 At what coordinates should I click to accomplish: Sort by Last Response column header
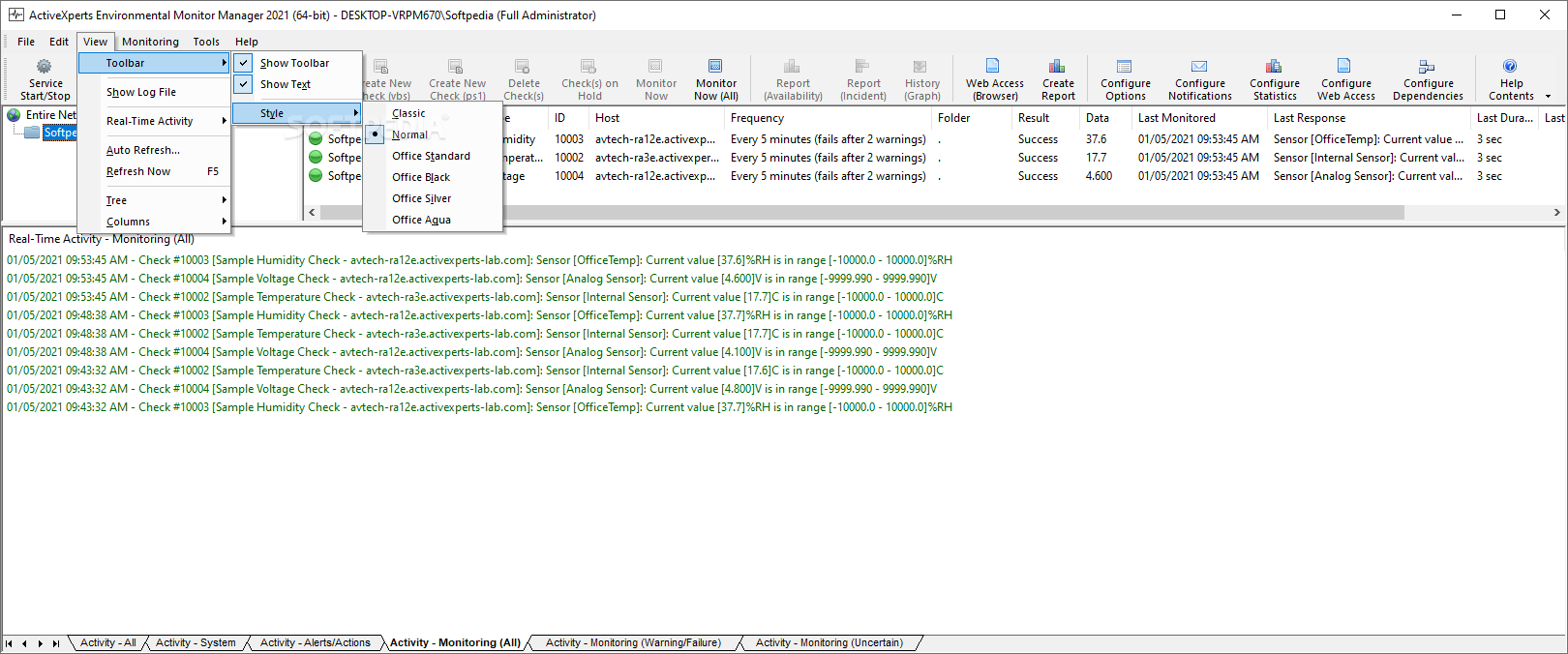[1369, 118]
